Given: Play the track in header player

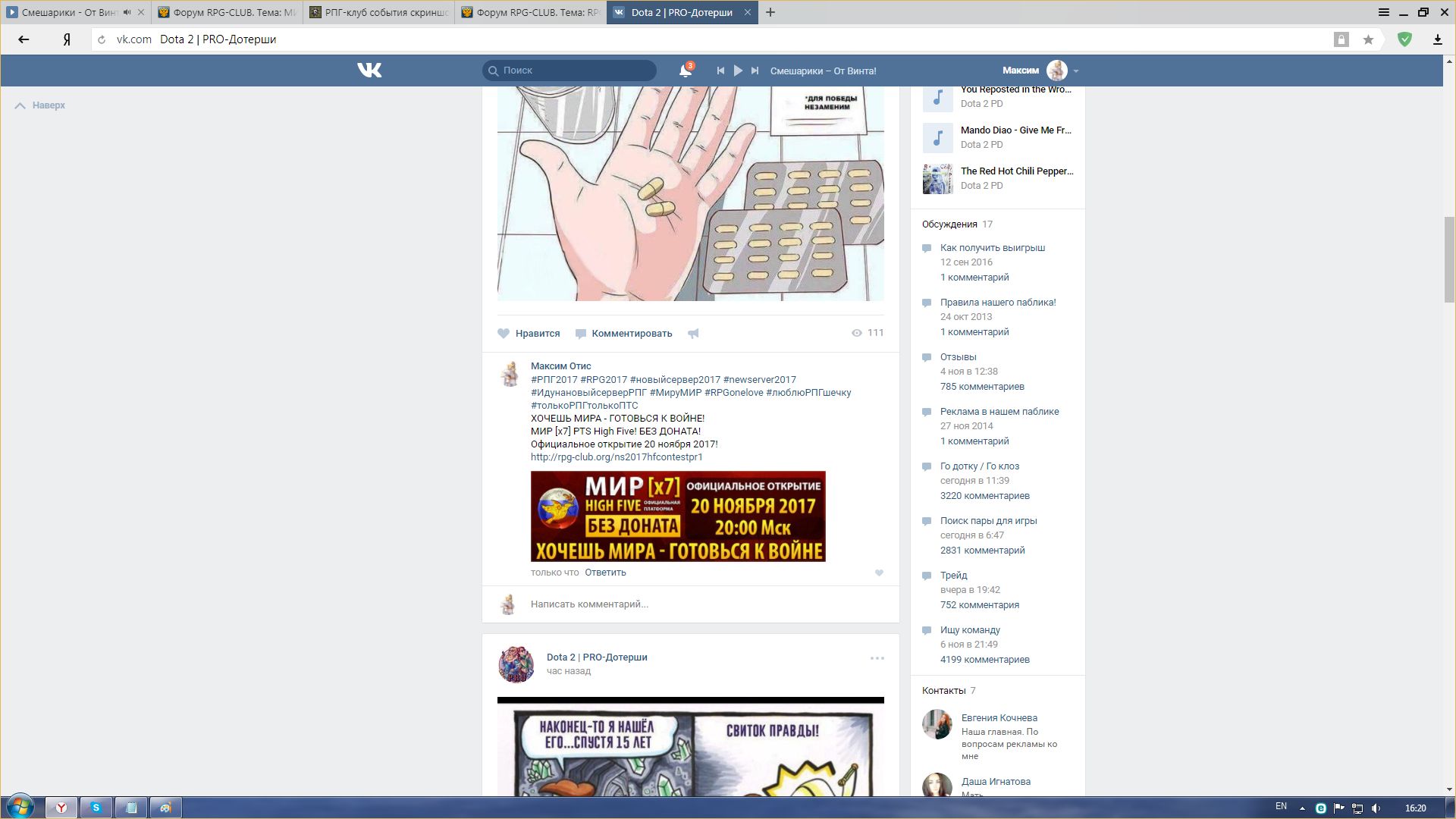Looking at the screenshot, I should click(738, 71).
